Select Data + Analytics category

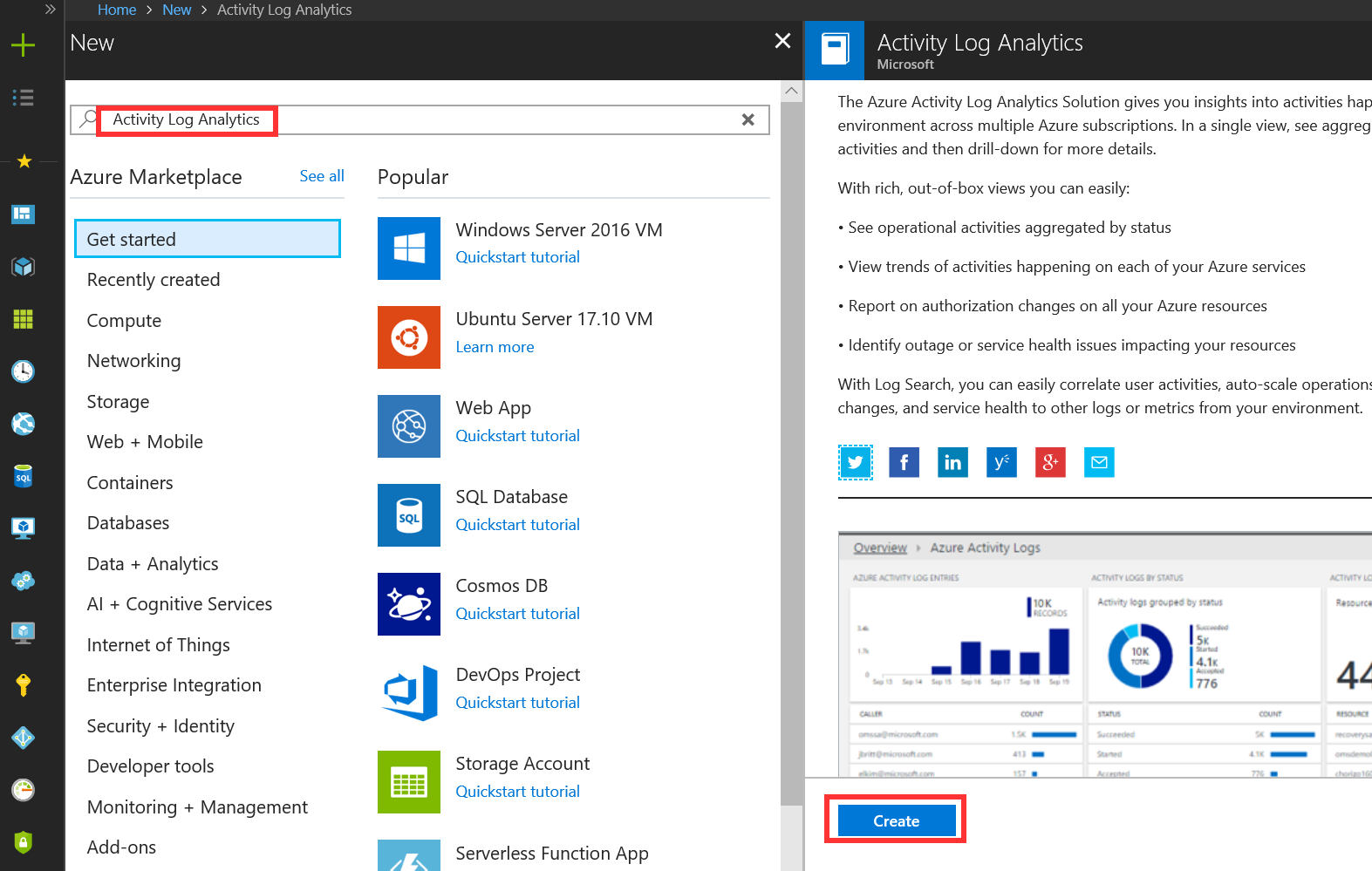[153, 564]
